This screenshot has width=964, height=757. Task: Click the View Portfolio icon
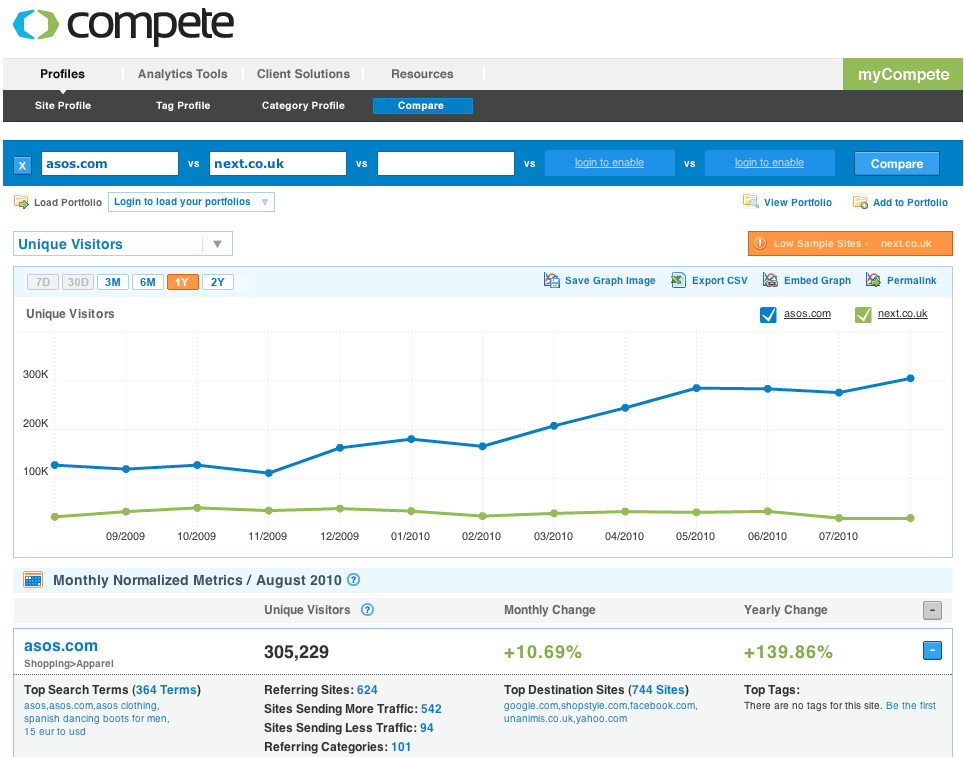750,202
